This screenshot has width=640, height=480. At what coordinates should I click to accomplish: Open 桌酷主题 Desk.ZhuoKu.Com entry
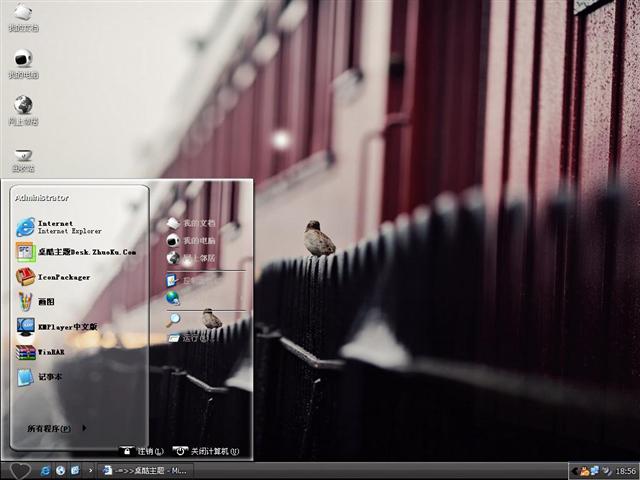(x=76, y=252)
